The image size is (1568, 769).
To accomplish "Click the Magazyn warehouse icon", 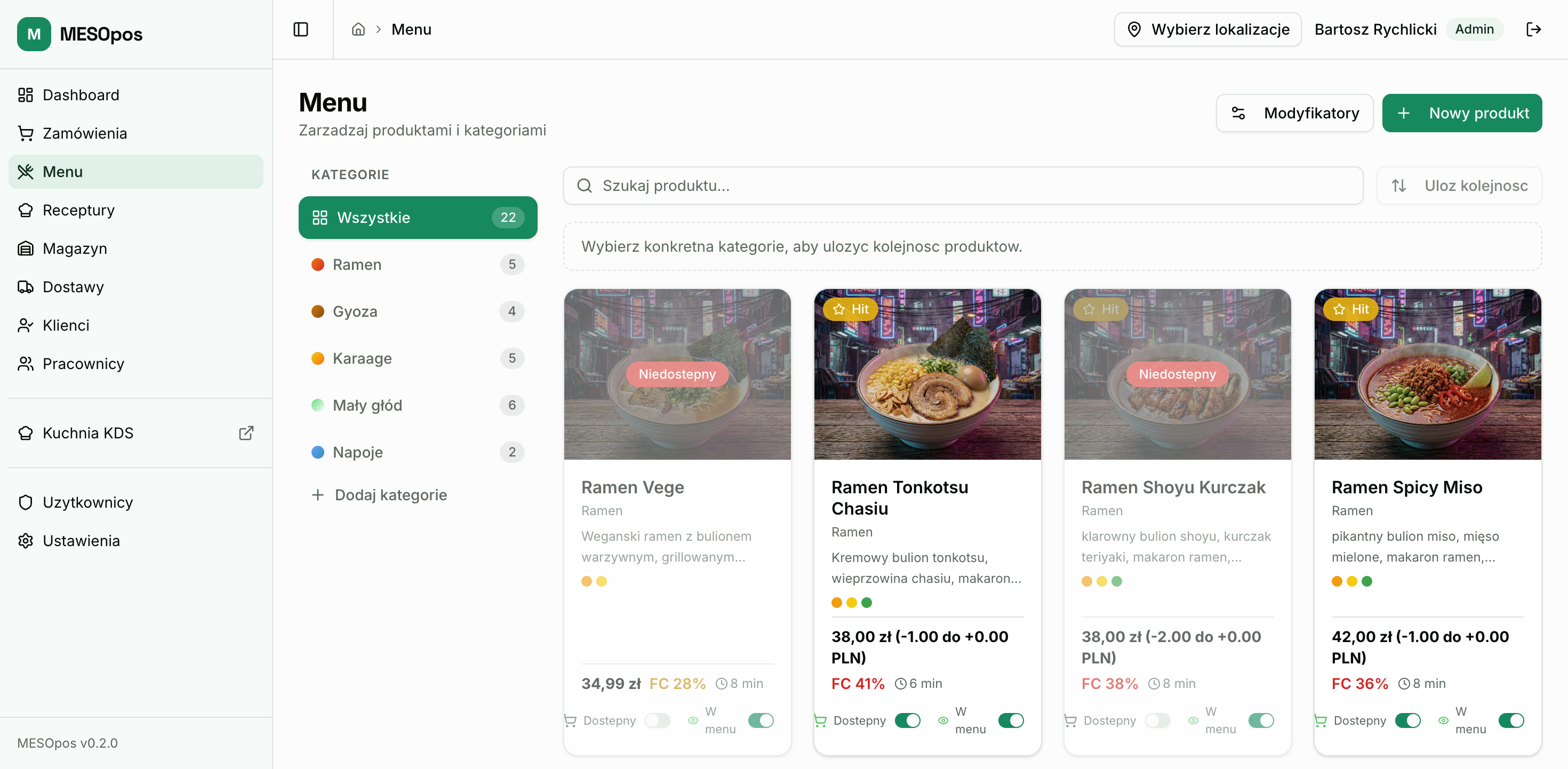I will pyautogui.click(x=26, y=249).
